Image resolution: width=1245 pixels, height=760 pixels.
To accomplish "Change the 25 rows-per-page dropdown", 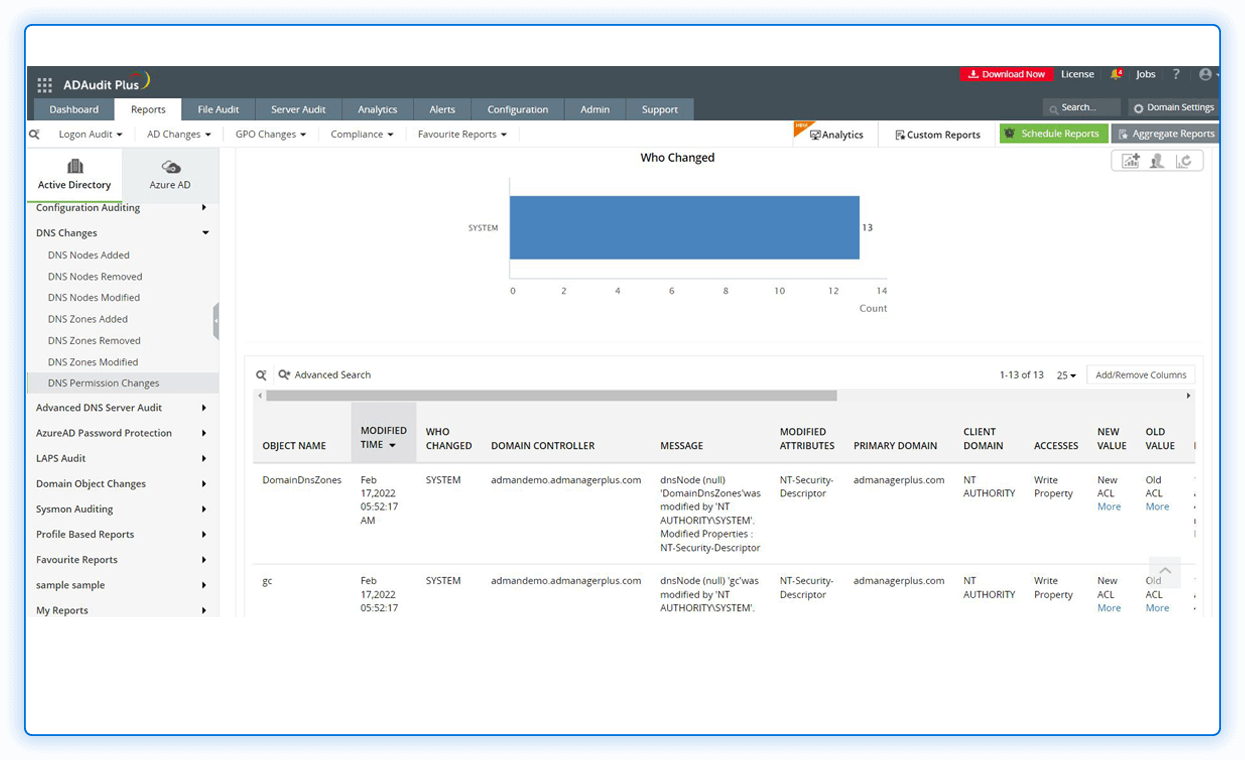I will coord(1066,375).
